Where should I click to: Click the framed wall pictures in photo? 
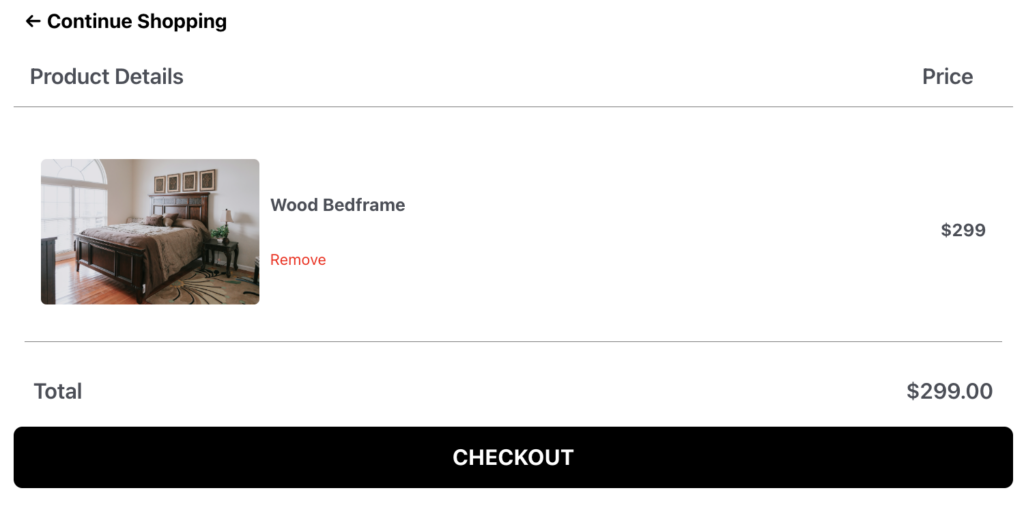click(x=185, y=182)
